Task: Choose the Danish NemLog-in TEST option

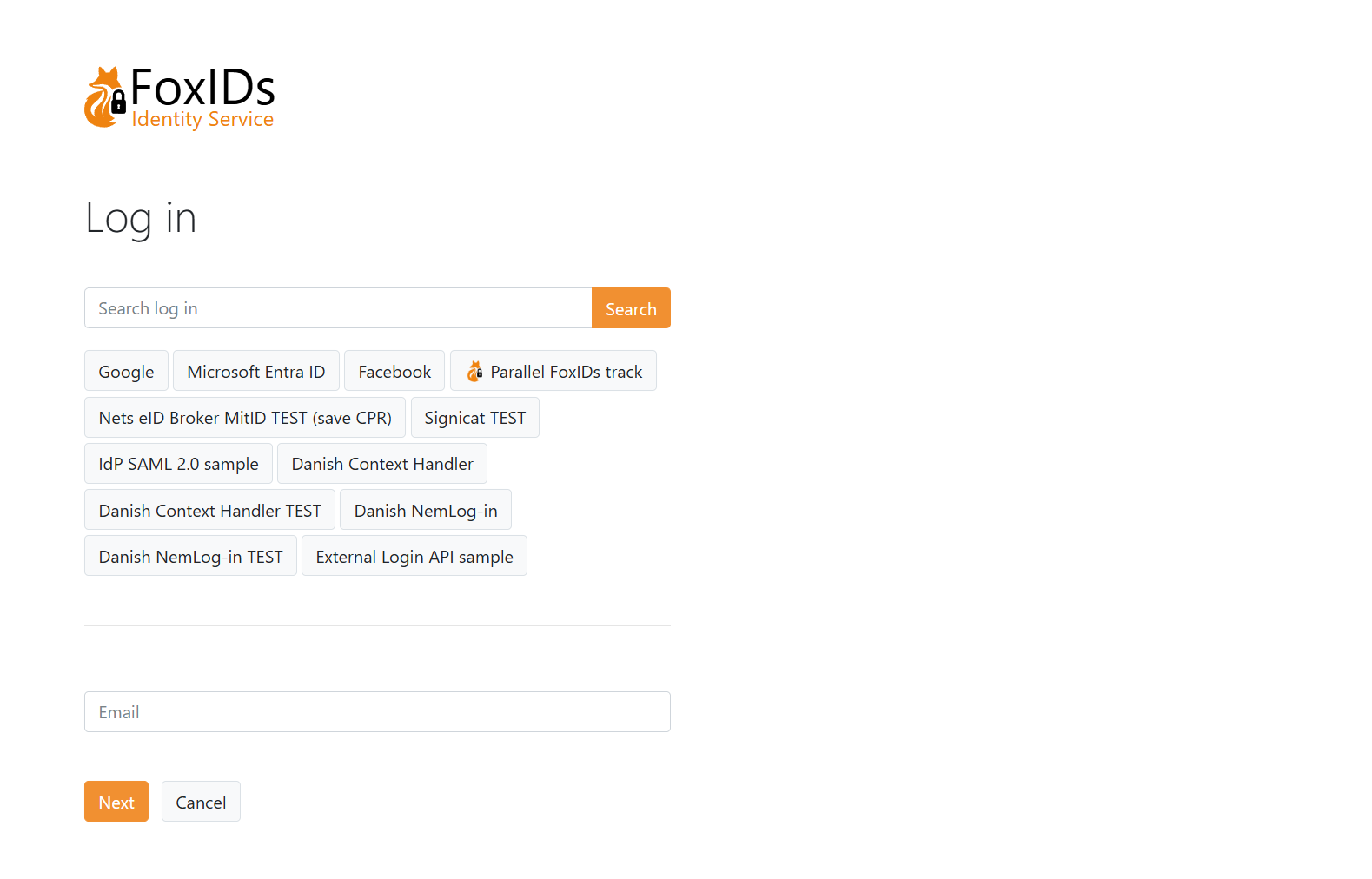Action: tap(190, 557)
